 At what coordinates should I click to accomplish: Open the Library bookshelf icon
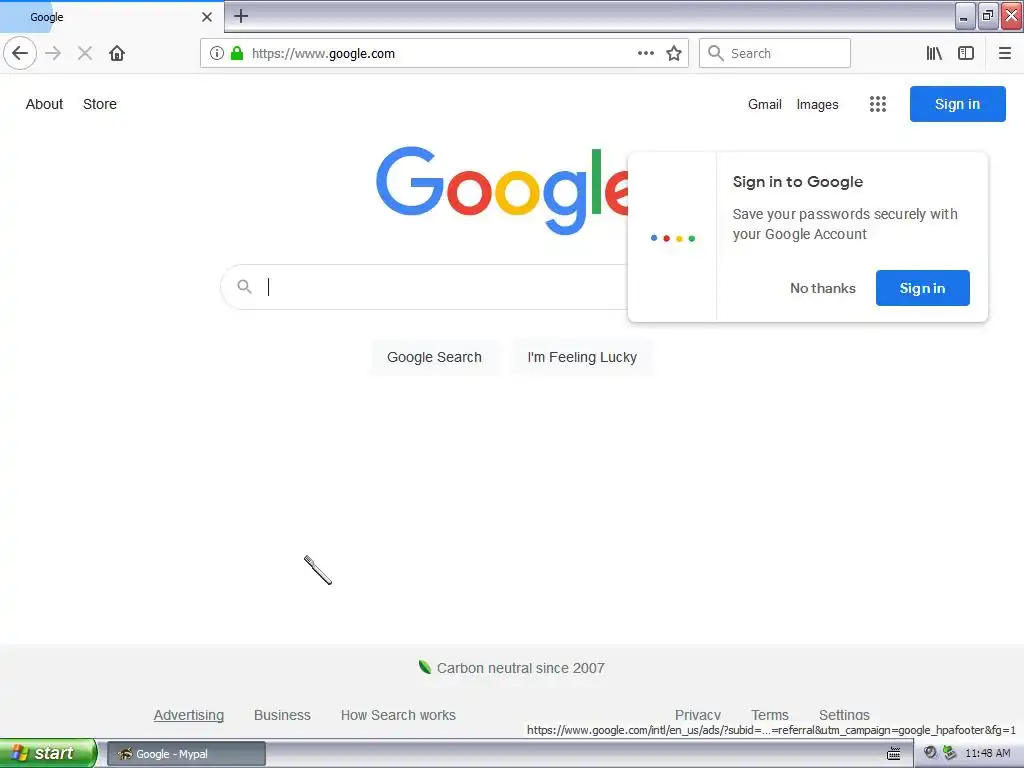click(934, 54)
